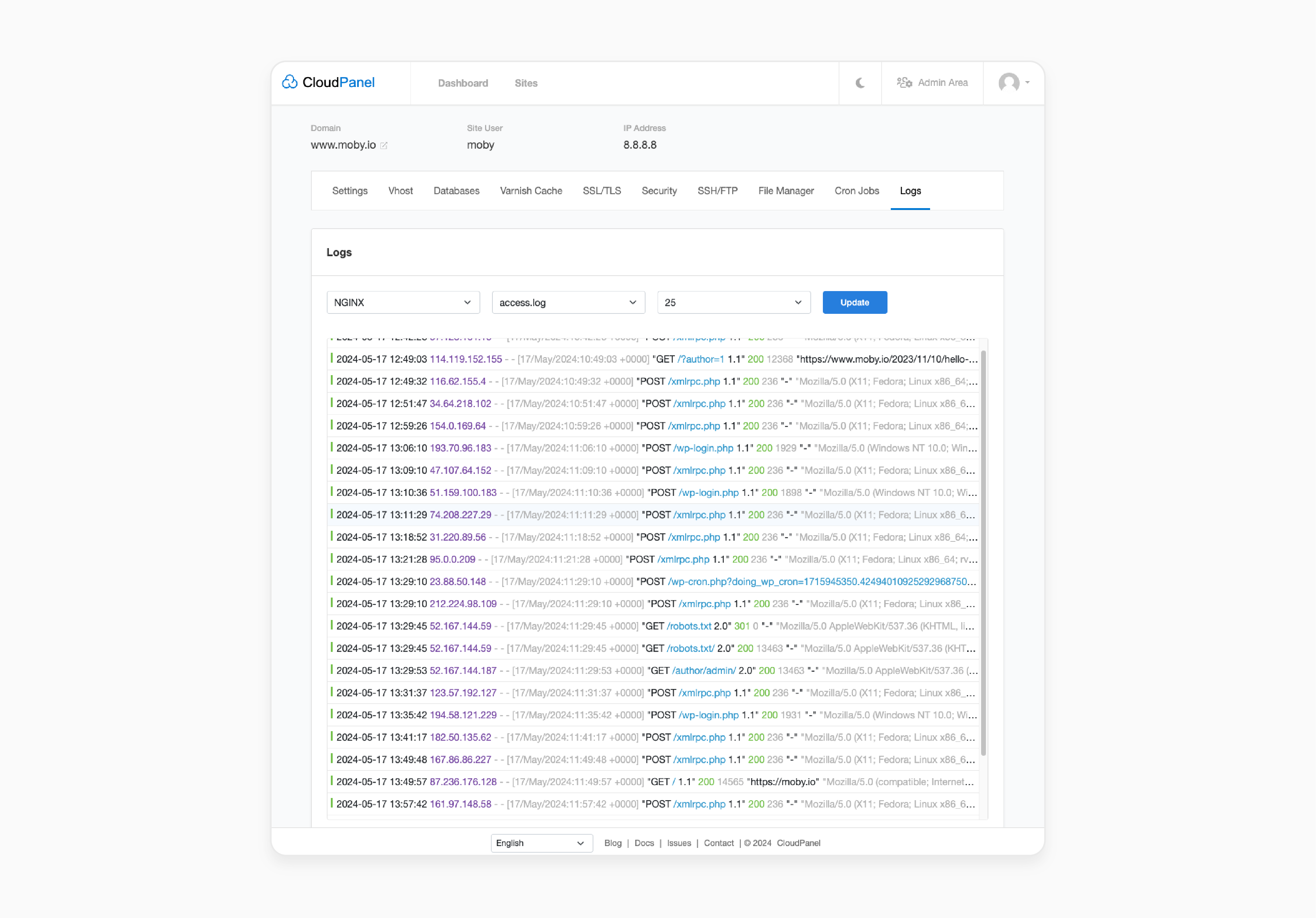Image resolution: width=1316 pixels, height=918 pixels.
Task: Select log row with IP 182.50.135.62
Action: tap(654, 737)
